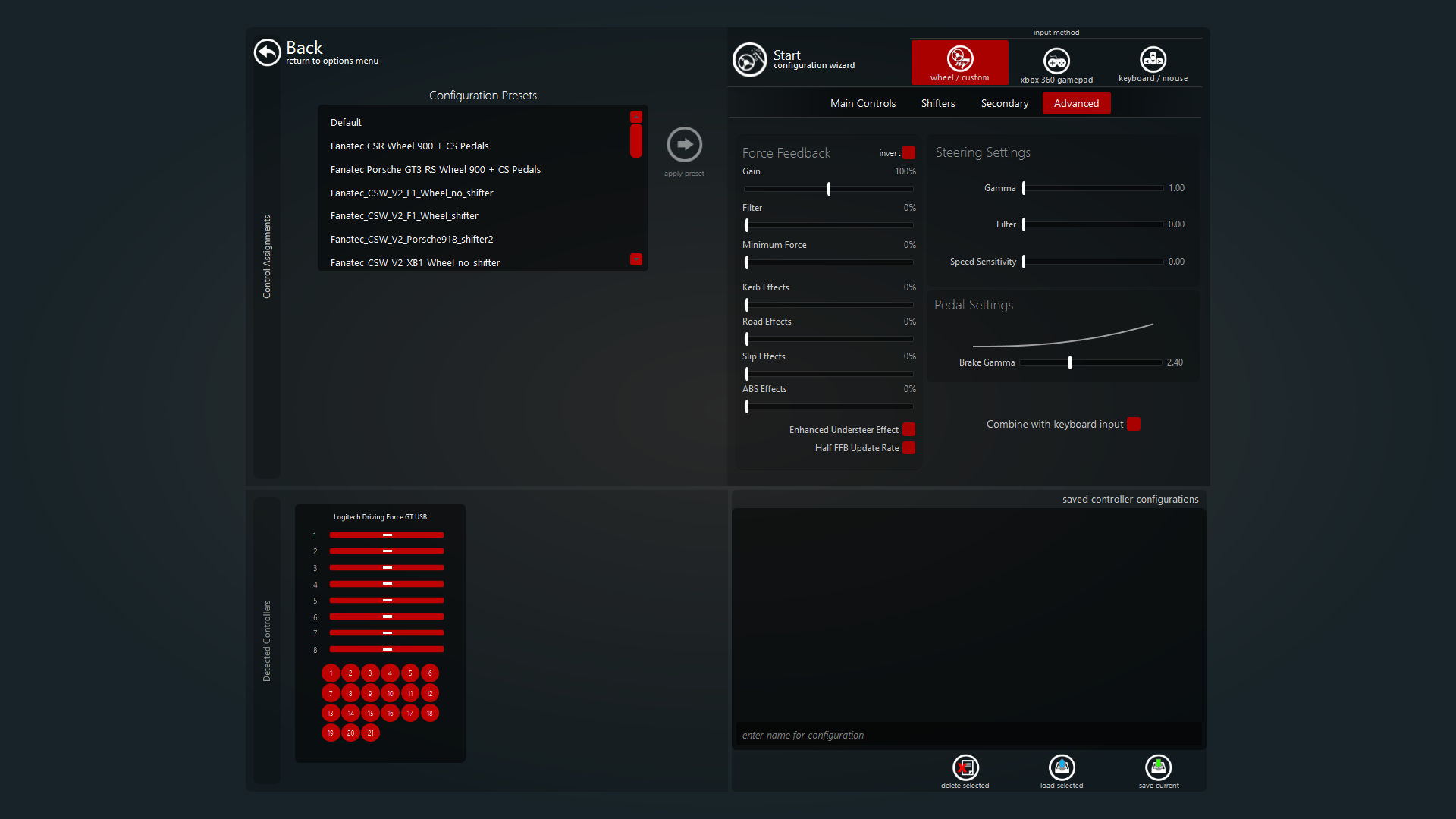Image resolution: width=1456 pixels, height=819 pixels.
Task: Click the apply preset arrow icon
Action: tap(684, 144)
